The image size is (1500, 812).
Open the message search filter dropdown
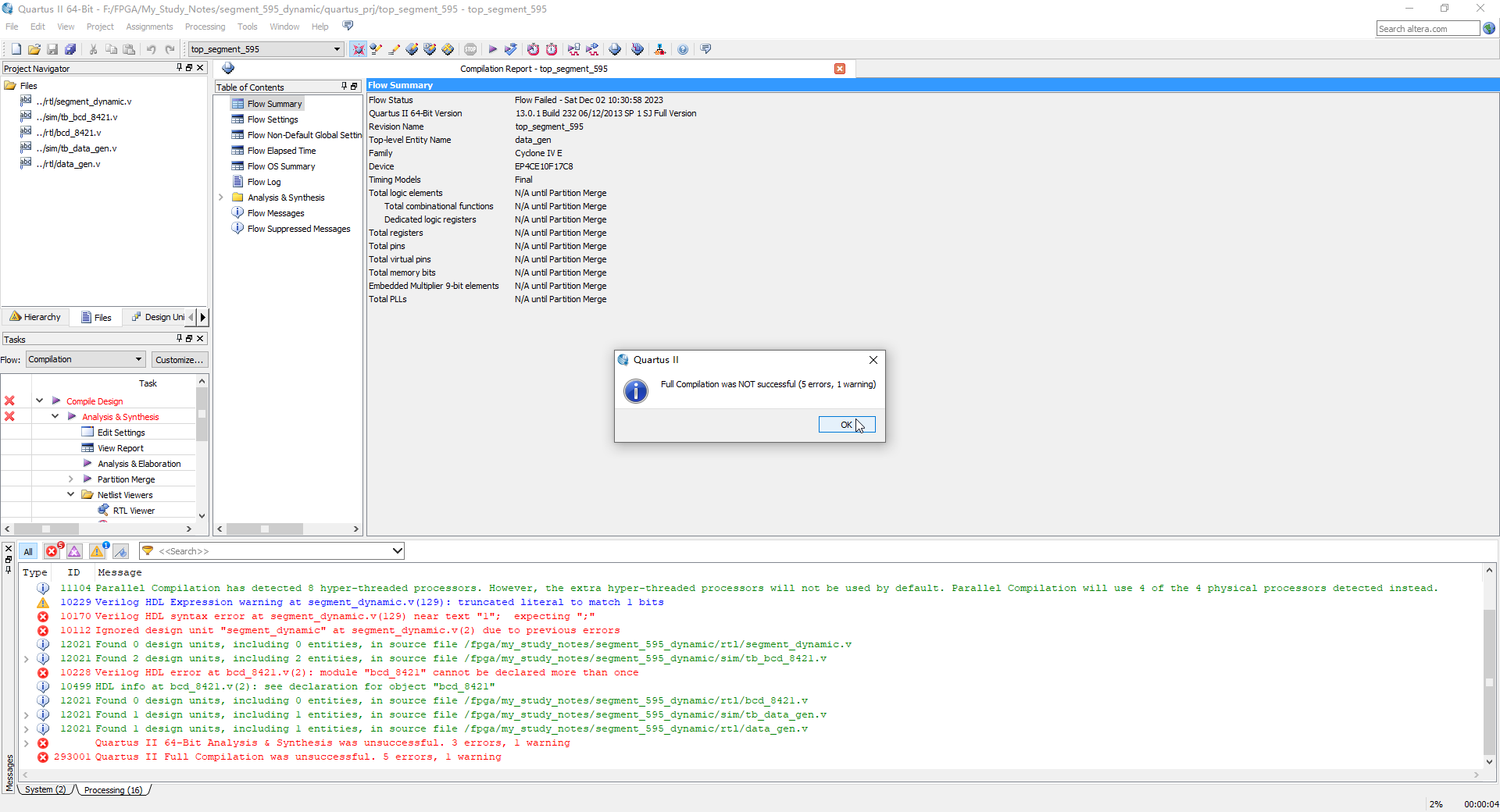(397, 551)
